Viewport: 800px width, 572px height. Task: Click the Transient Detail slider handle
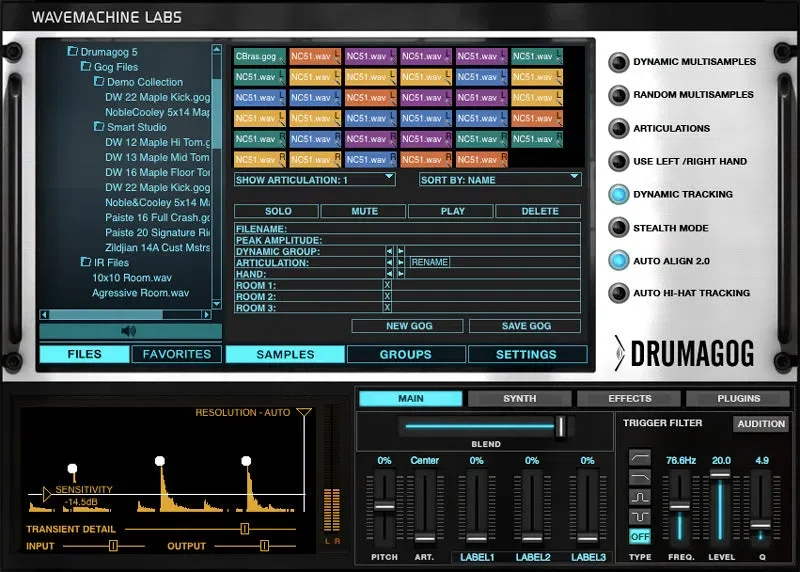click(x=244, y=529)
